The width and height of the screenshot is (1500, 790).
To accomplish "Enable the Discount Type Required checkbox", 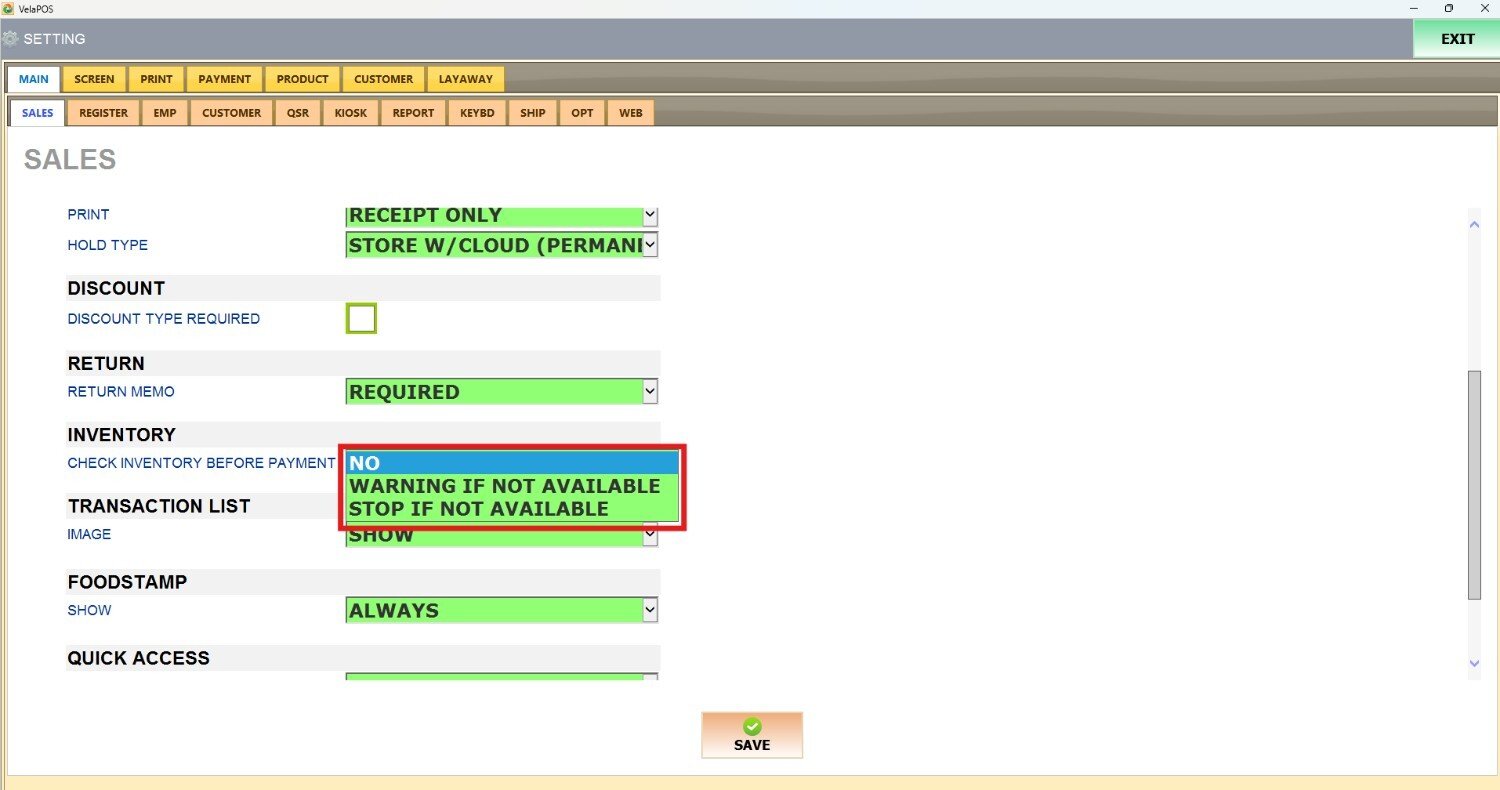I will click(361, 319).
